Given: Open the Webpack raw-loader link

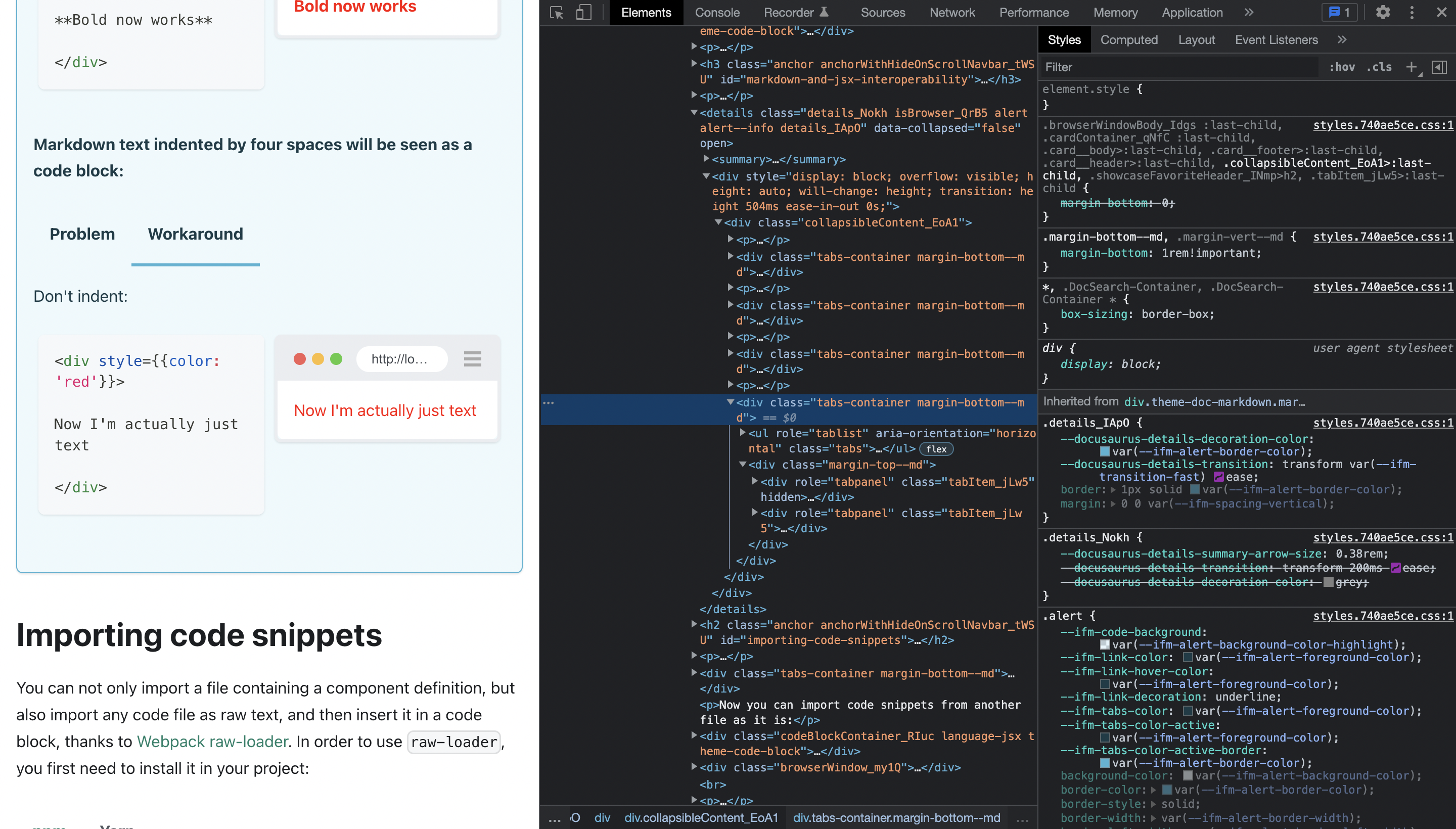Looking at the screenshot, I should click(212, 742).
